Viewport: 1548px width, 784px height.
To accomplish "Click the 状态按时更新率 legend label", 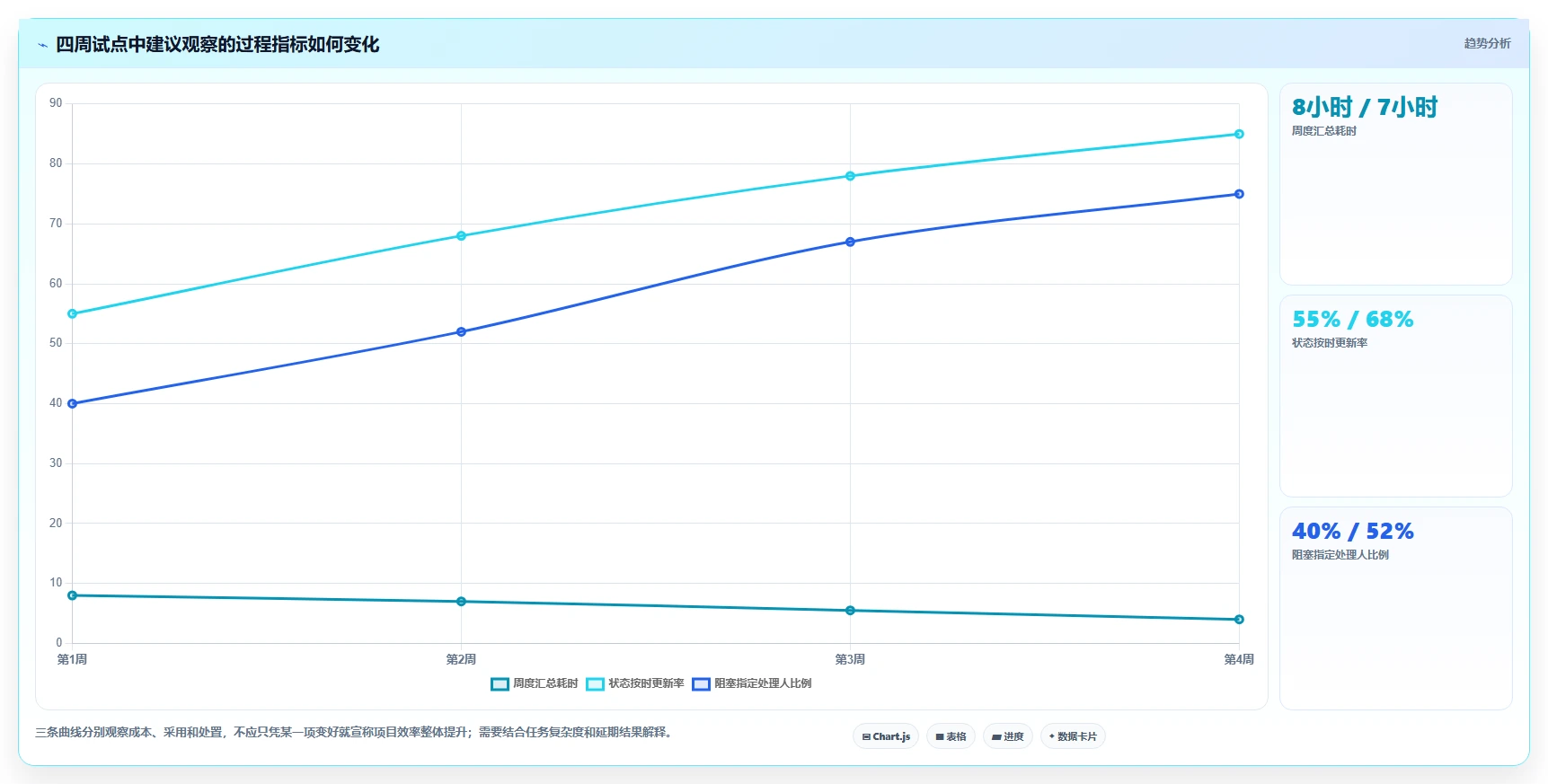I will coord(646,683).
